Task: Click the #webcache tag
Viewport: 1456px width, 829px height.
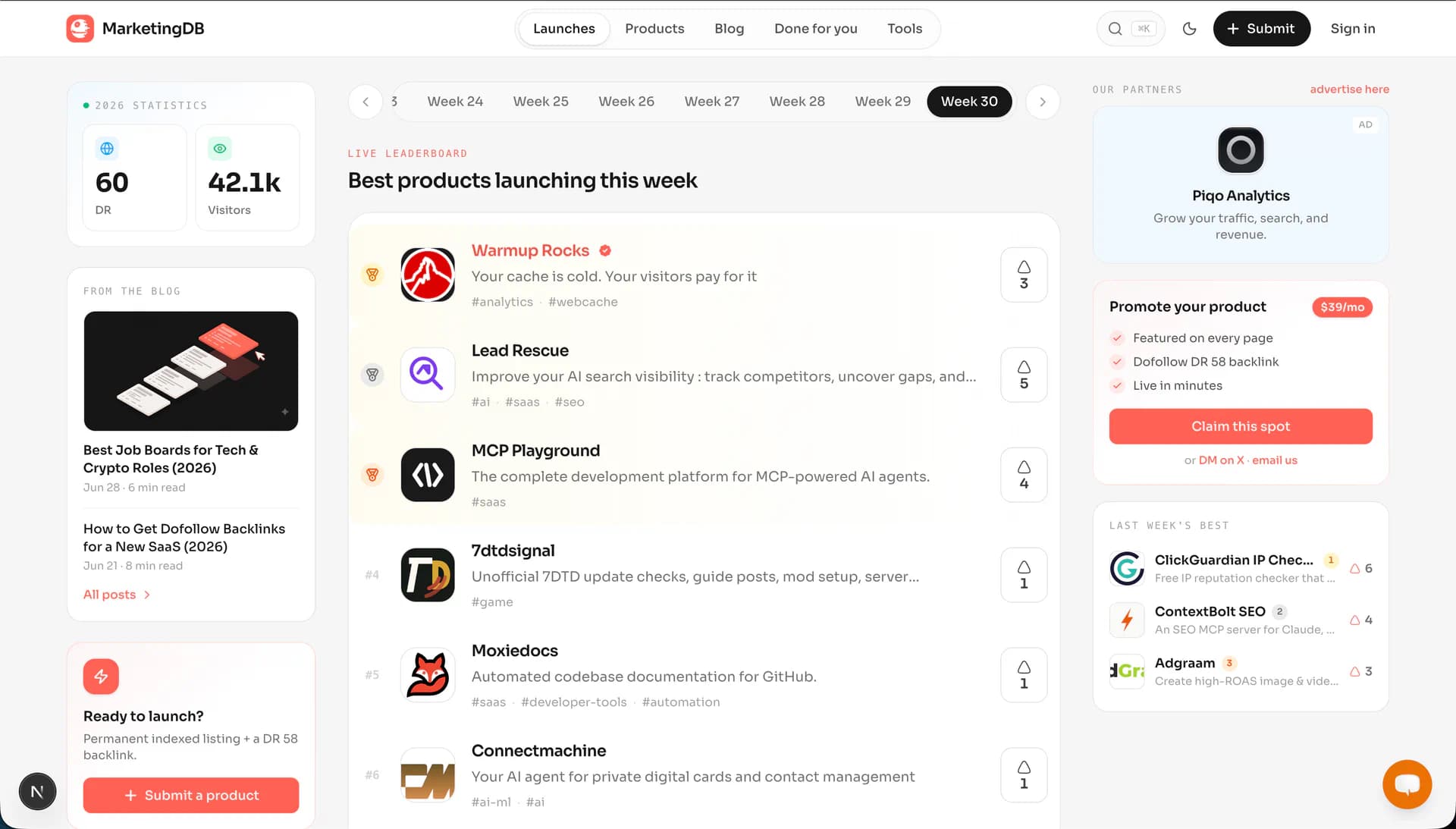Action: point(582,302)
